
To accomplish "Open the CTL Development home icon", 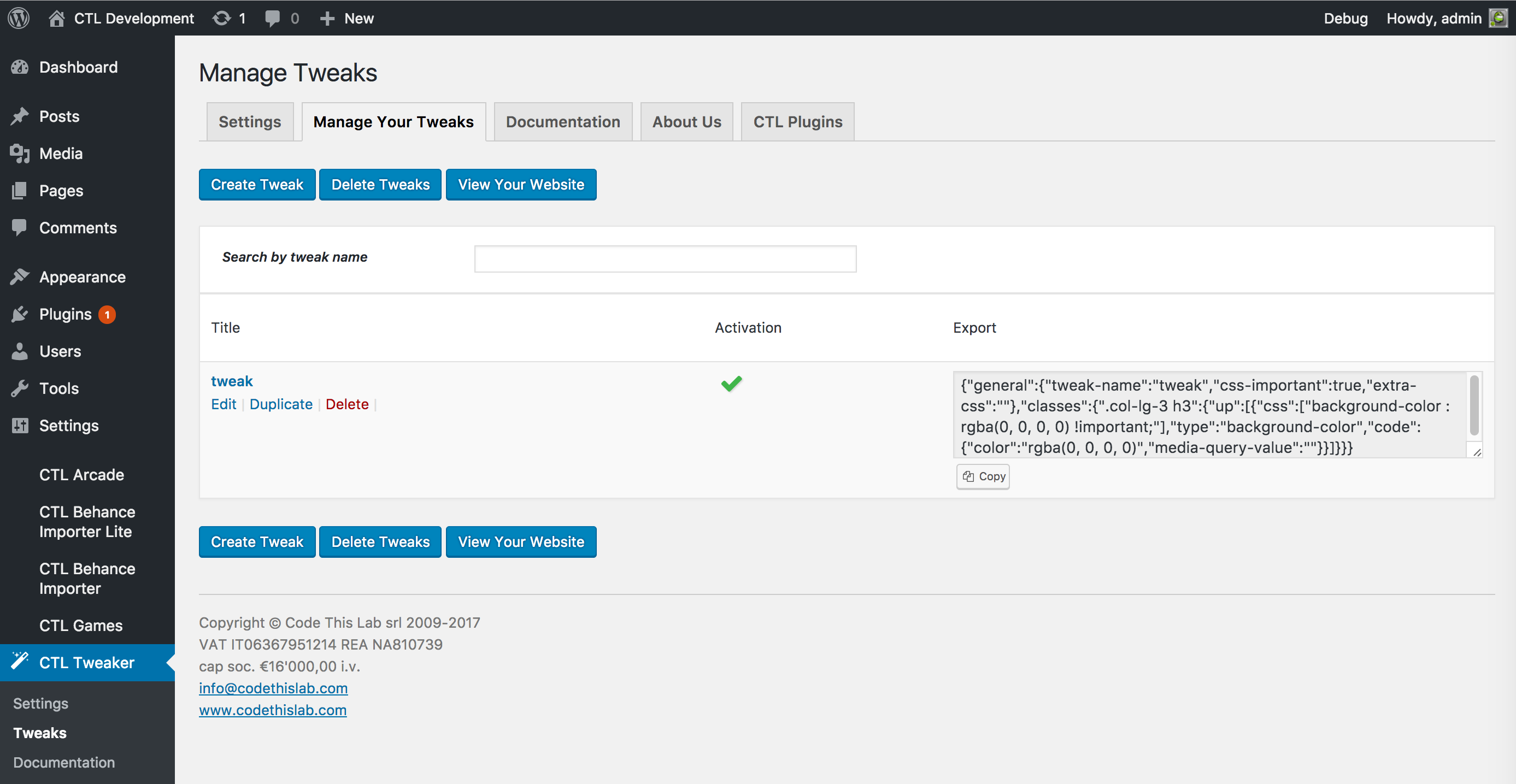I will (56, 18).
